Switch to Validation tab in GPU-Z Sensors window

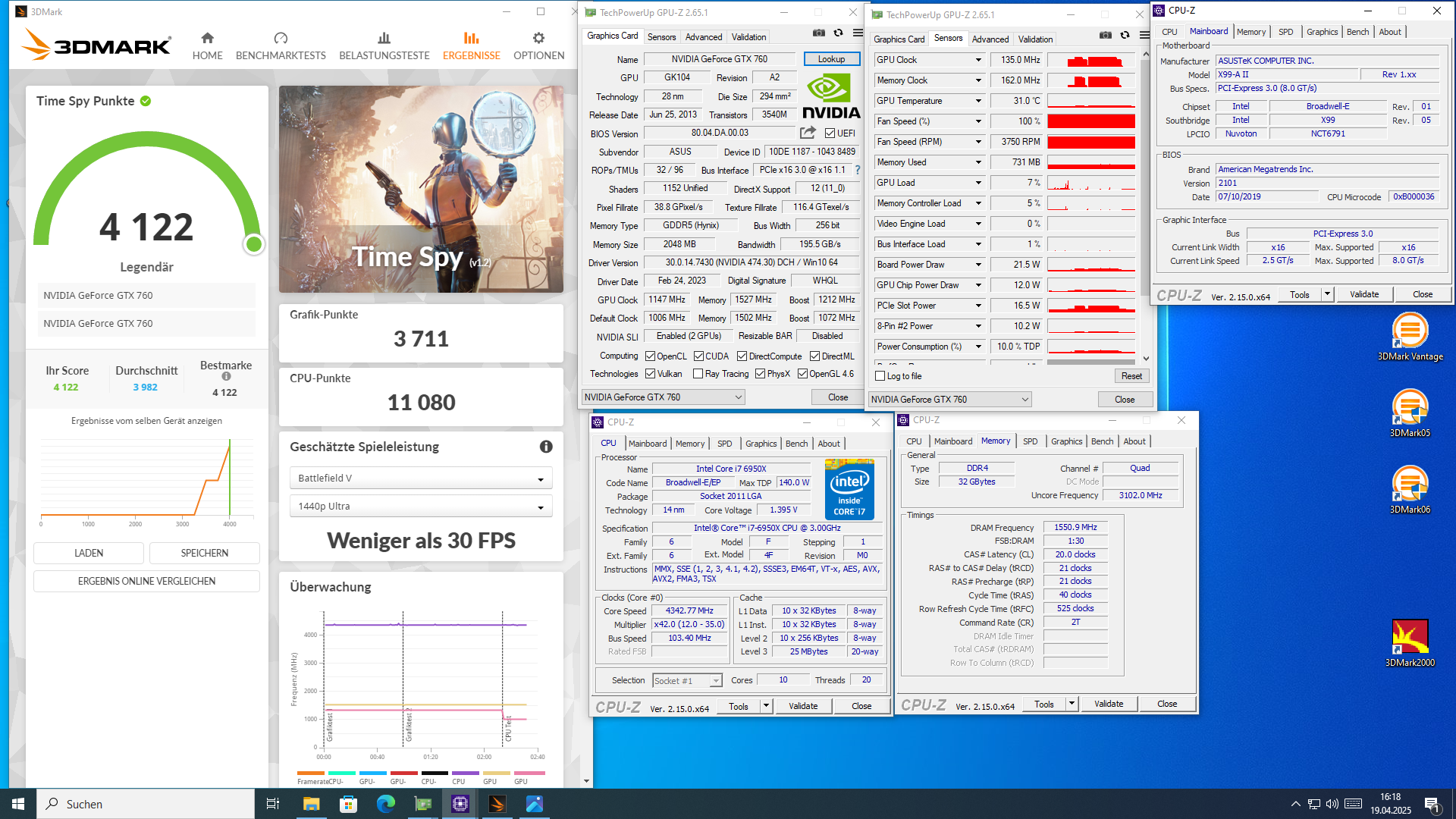[1035, 39]
